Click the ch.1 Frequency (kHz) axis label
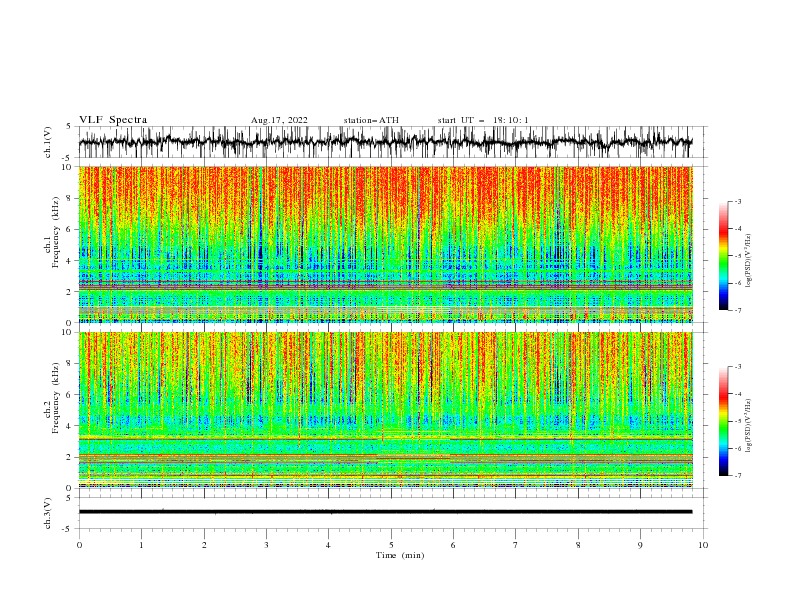Viewport: 792px width, 612px height. (52, 230)
